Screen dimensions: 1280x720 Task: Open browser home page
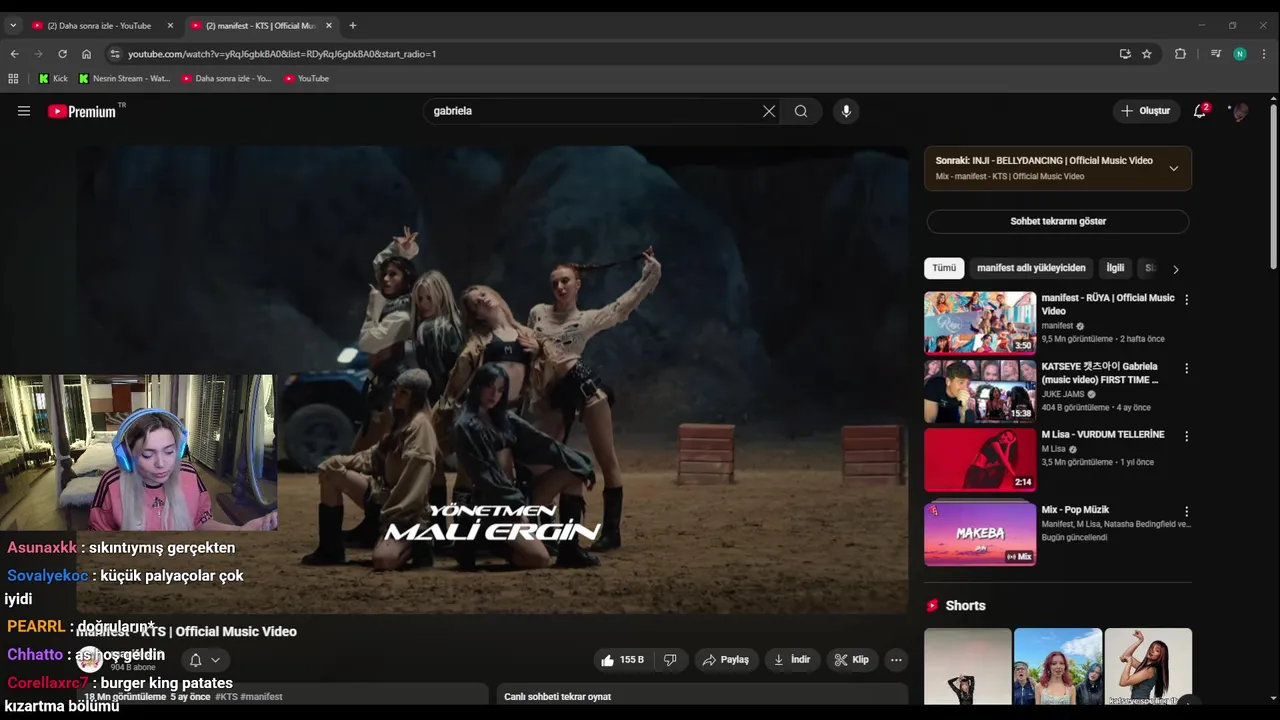[86, 54]
